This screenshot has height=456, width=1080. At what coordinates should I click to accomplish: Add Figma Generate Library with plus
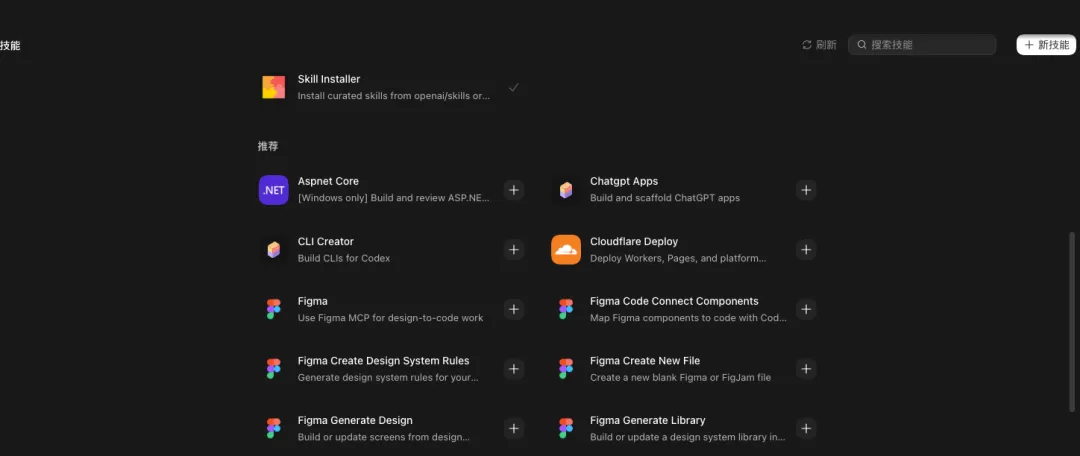(806, 428)
